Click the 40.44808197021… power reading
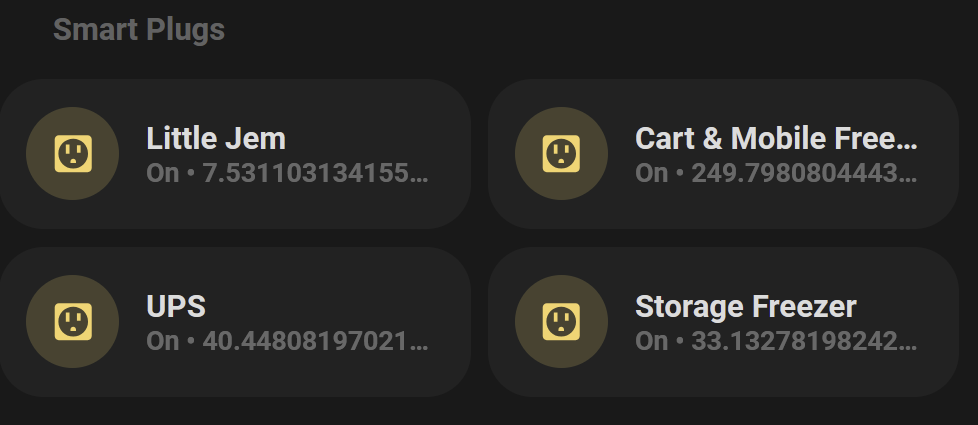The image size is (978, 425). click(316, 341)
